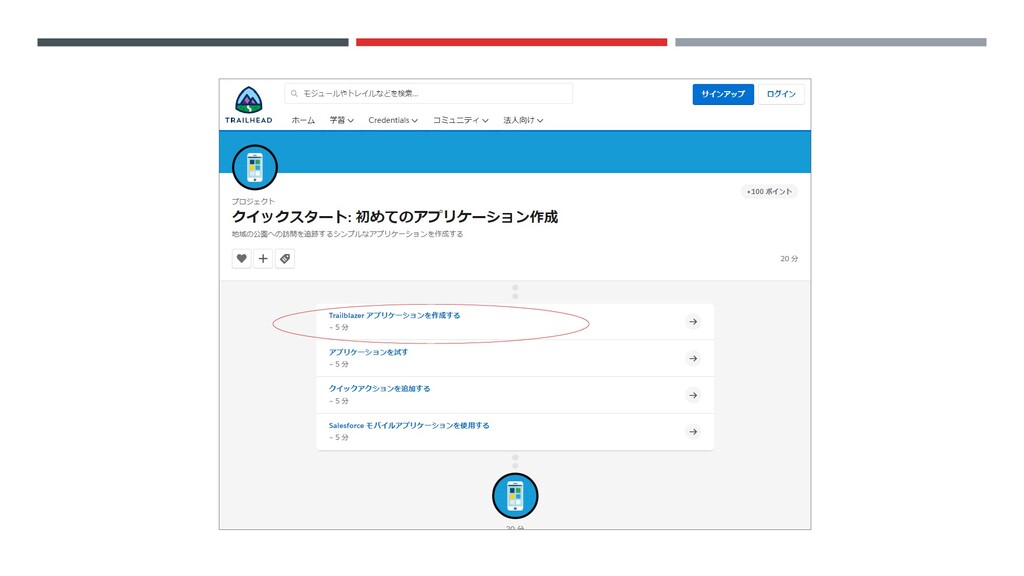This screenshot has height=576, width=1024.
Task: Click the plus add icon
Action: point(263,259)
